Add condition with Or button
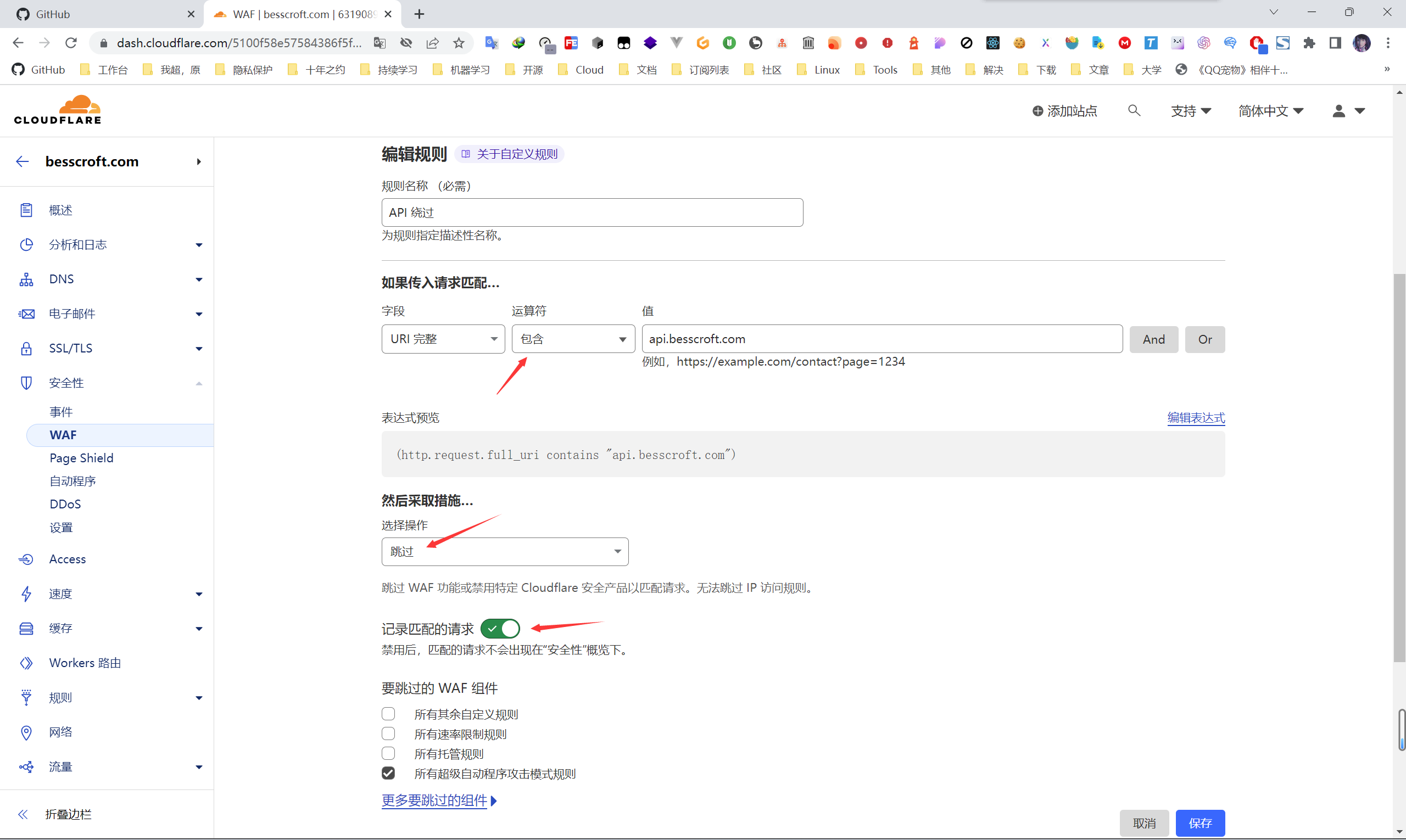 point(1205,339)
